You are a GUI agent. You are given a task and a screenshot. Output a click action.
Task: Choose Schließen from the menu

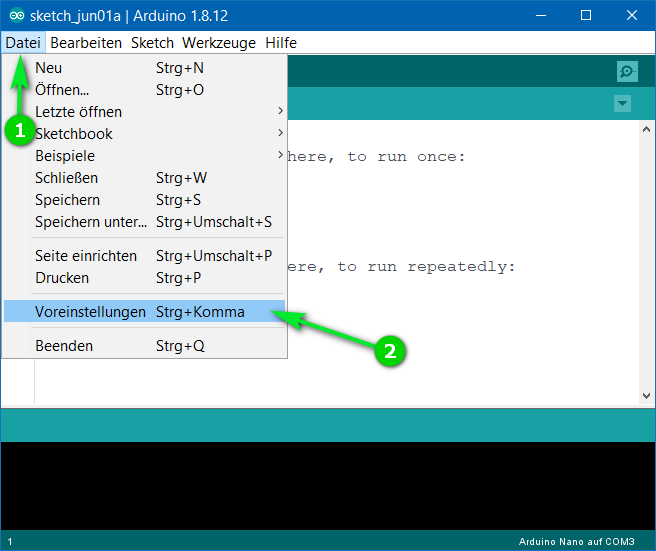144,178
